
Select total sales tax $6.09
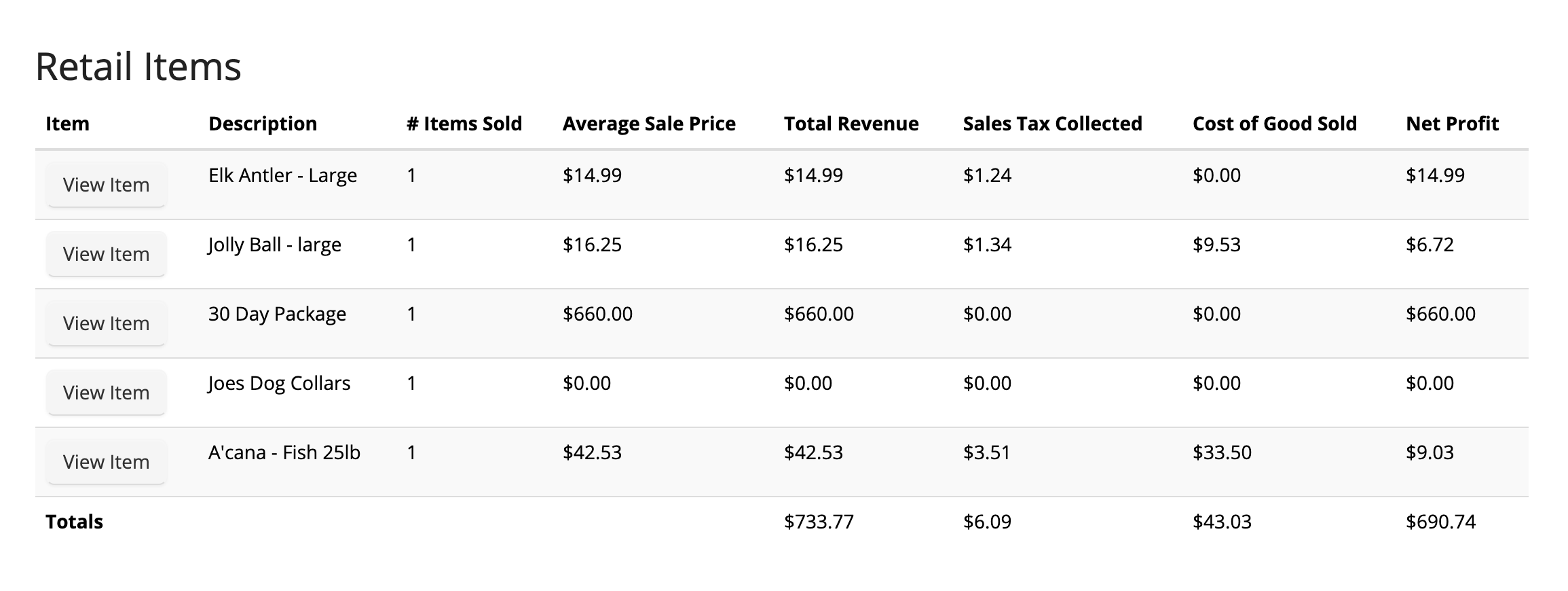pyautogui.click(x=987, y=522)
